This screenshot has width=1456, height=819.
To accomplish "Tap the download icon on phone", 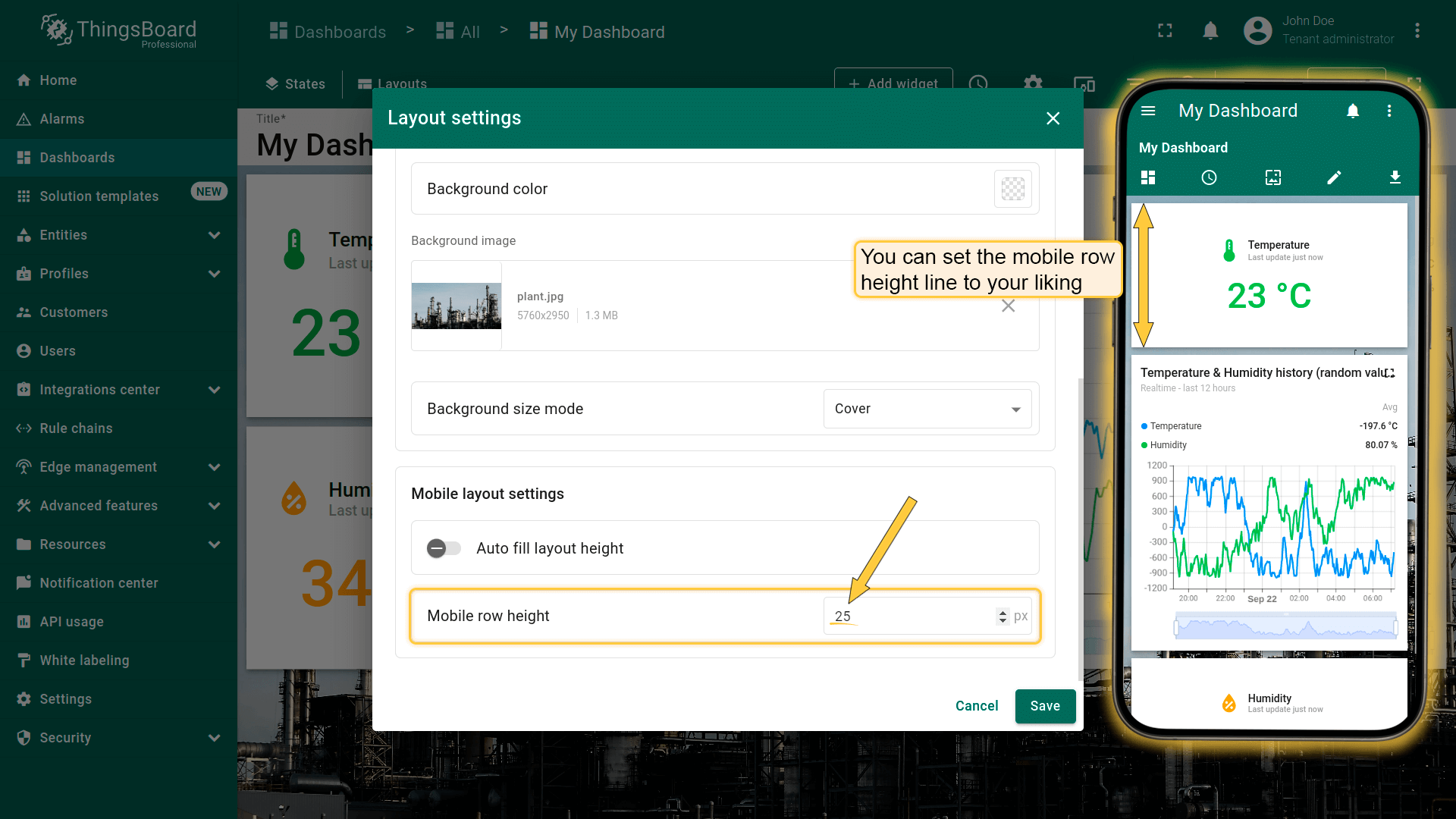I will (1395, 177).
